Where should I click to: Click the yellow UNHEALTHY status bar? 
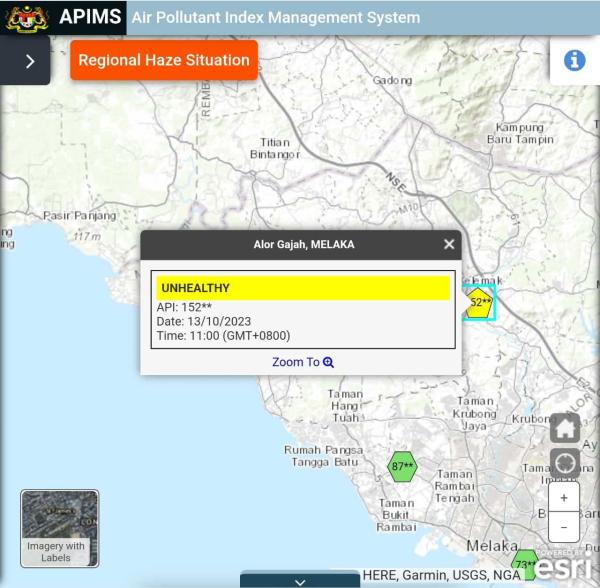click(x=302, y=288)
